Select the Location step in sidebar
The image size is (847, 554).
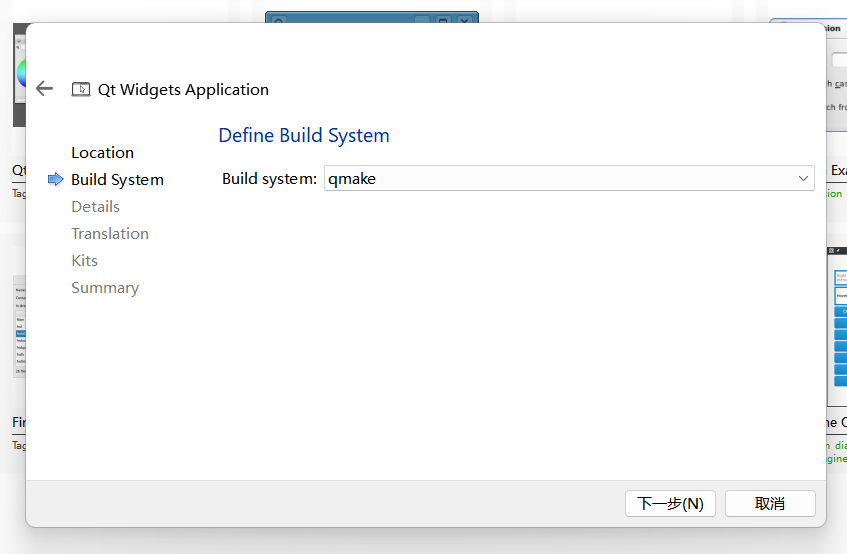103,153
